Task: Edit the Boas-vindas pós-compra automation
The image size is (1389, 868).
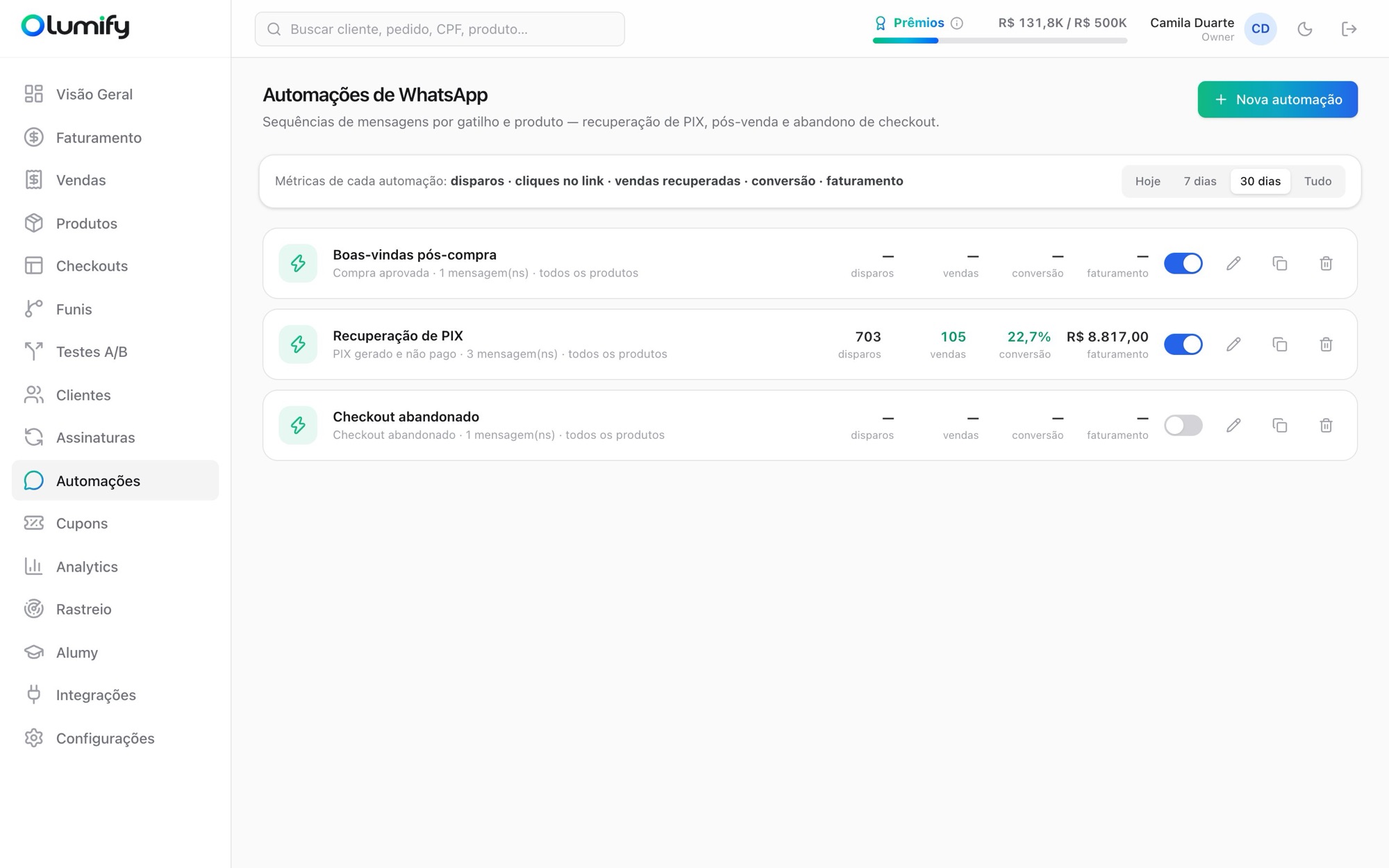Action: (1233, 263)
